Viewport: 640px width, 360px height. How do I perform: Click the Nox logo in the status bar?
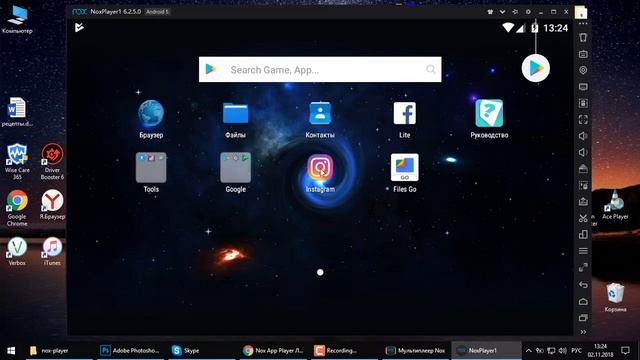click(x=79, y=27)
